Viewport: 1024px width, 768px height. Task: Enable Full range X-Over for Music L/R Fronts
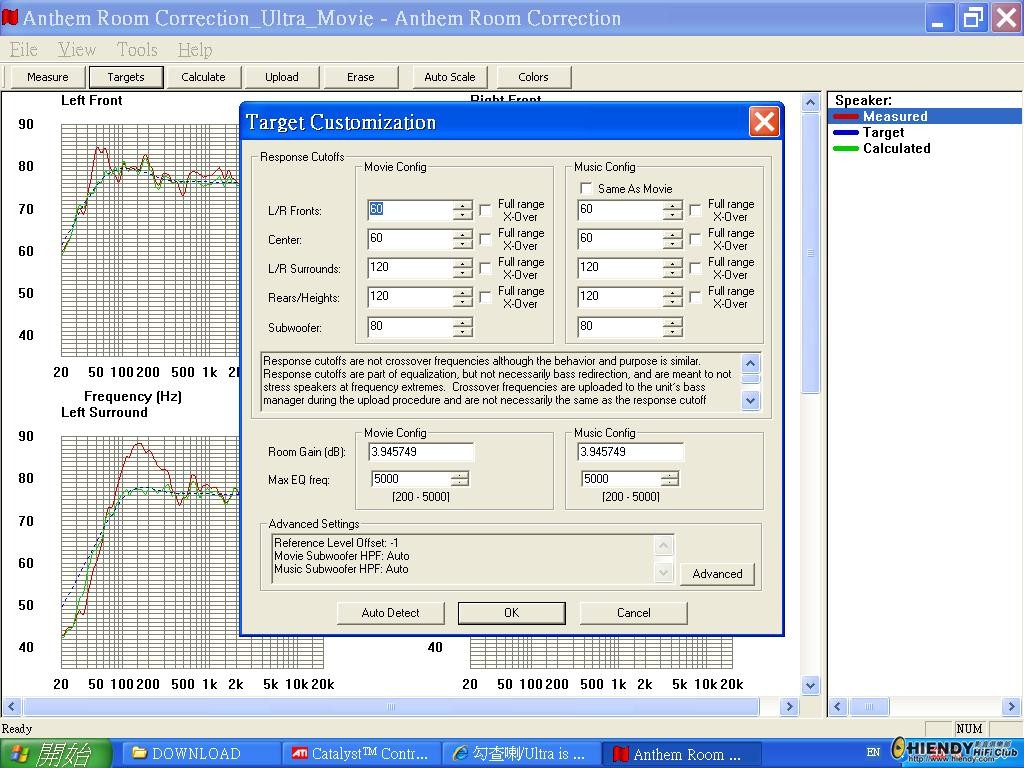tap(696, 210)
